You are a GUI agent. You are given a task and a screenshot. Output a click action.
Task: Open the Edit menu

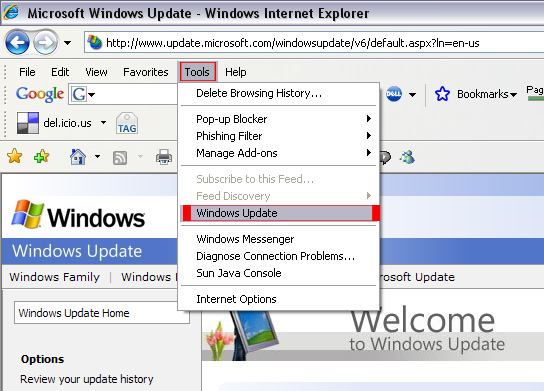(x=60, y=72)
